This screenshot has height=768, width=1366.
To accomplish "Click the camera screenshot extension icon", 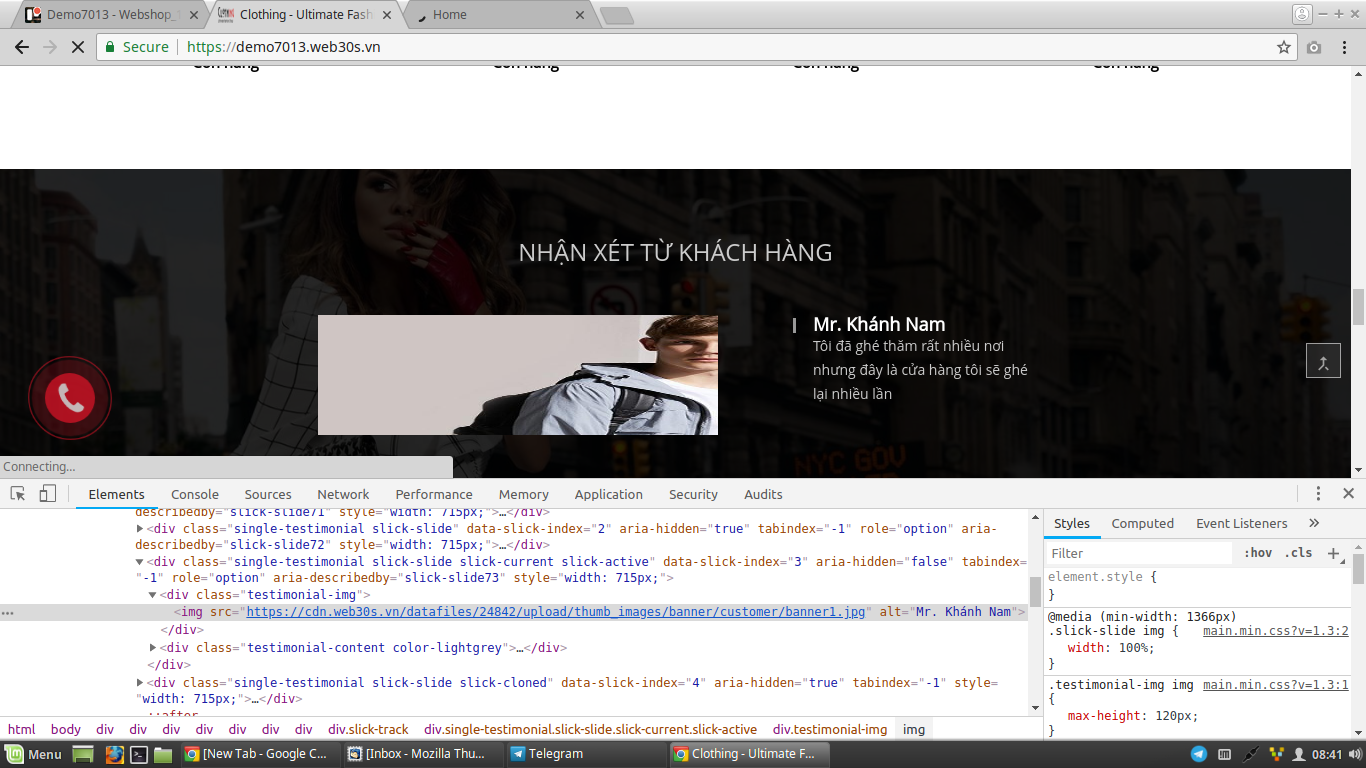I will pyautogui.click(x=1314, y=47).
